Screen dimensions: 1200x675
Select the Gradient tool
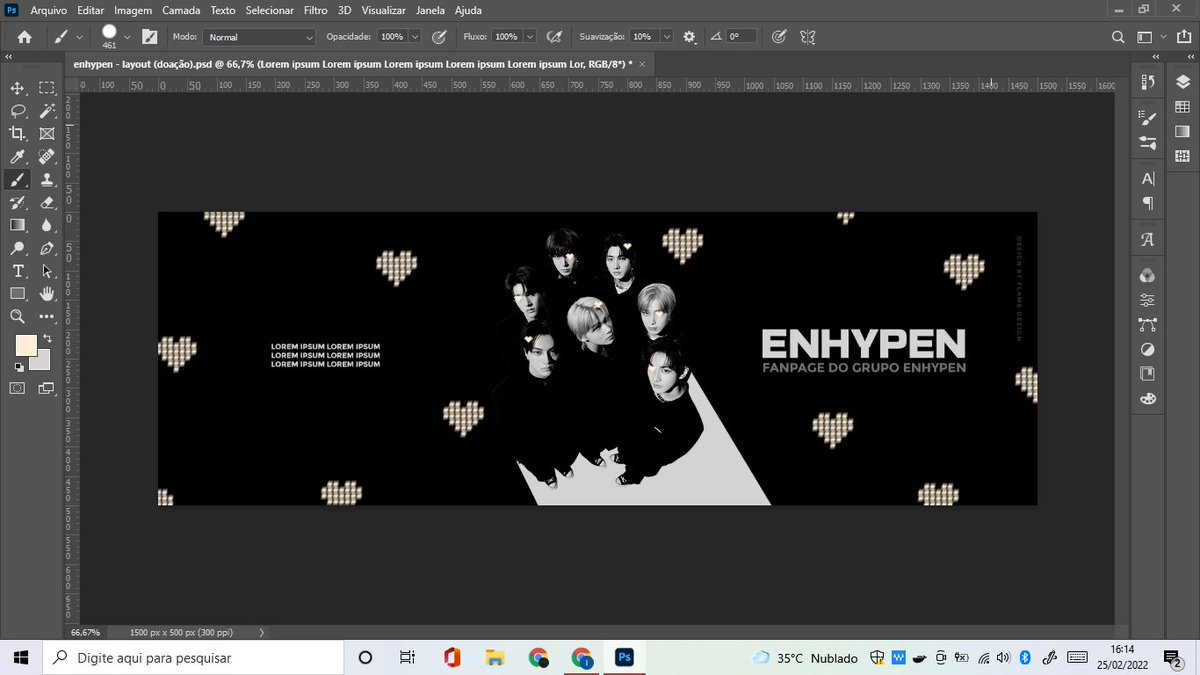[x=17, y=226]
